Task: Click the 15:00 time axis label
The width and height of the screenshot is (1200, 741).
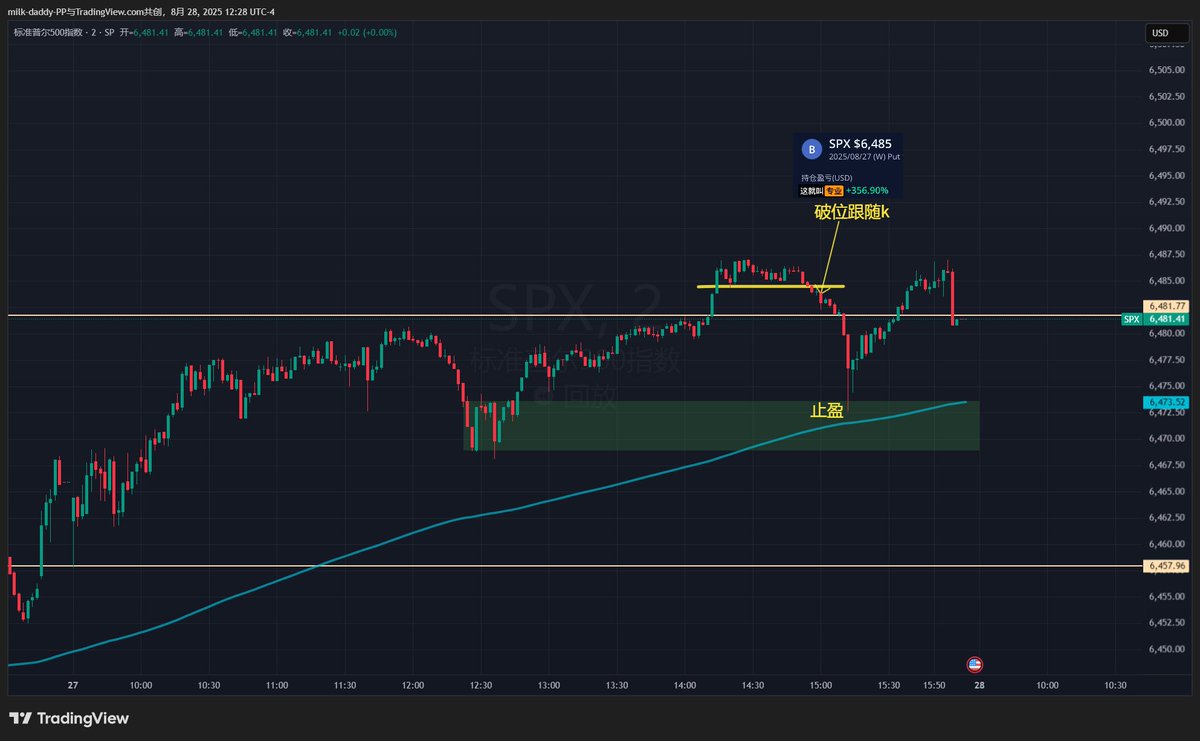Action: pos(820,686)
